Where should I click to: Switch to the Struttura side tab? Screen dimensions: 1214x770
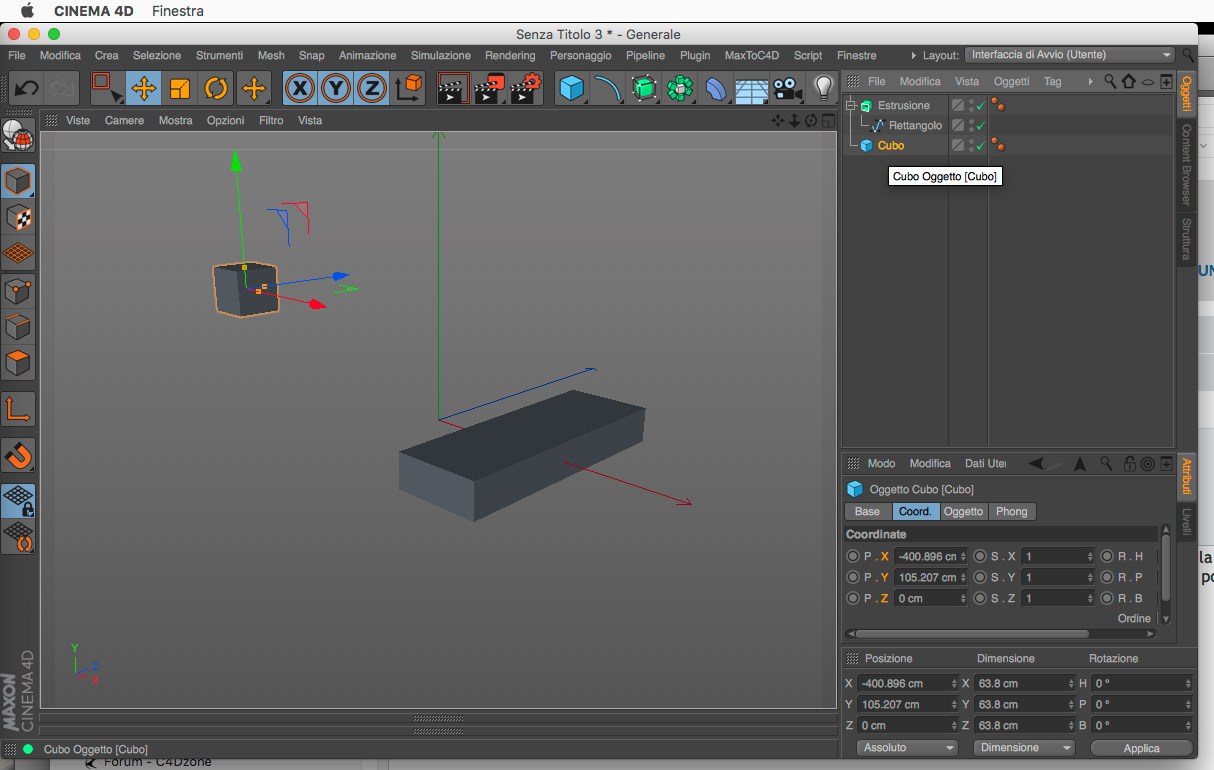(x=1186, y=239)
